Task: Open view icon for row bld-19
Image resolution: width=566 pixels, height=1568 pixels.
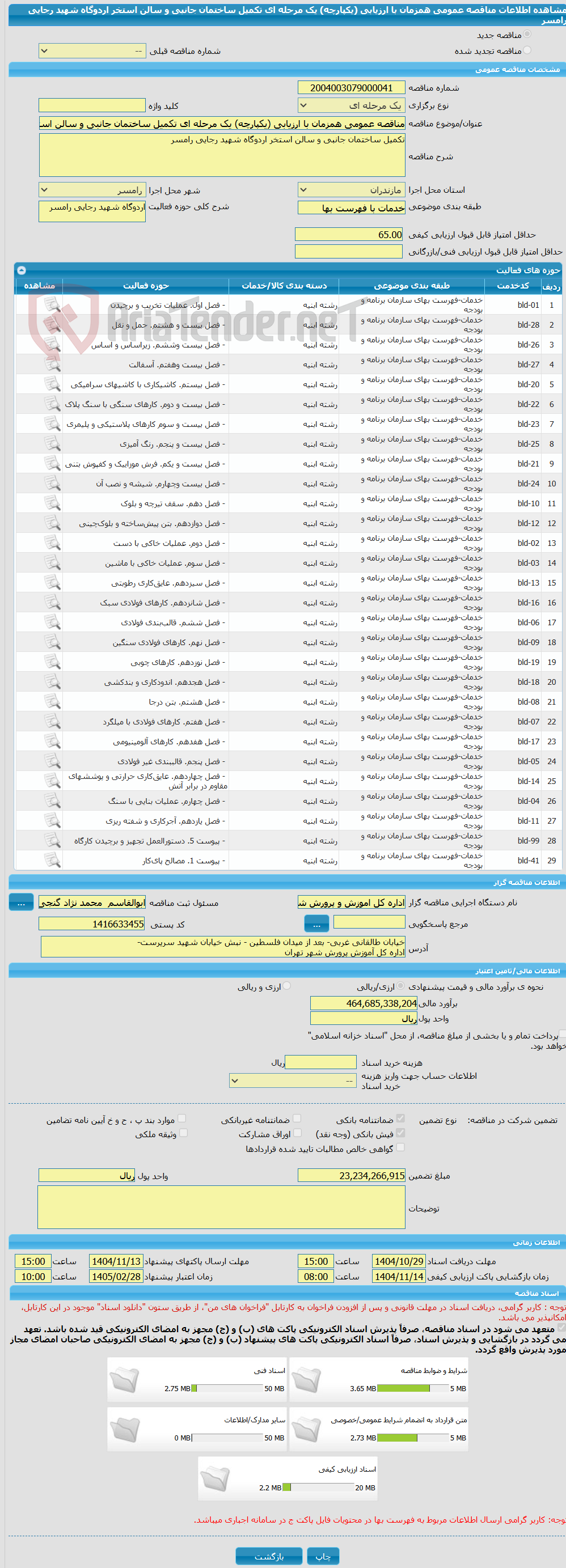Action: (x=52, y=662)
